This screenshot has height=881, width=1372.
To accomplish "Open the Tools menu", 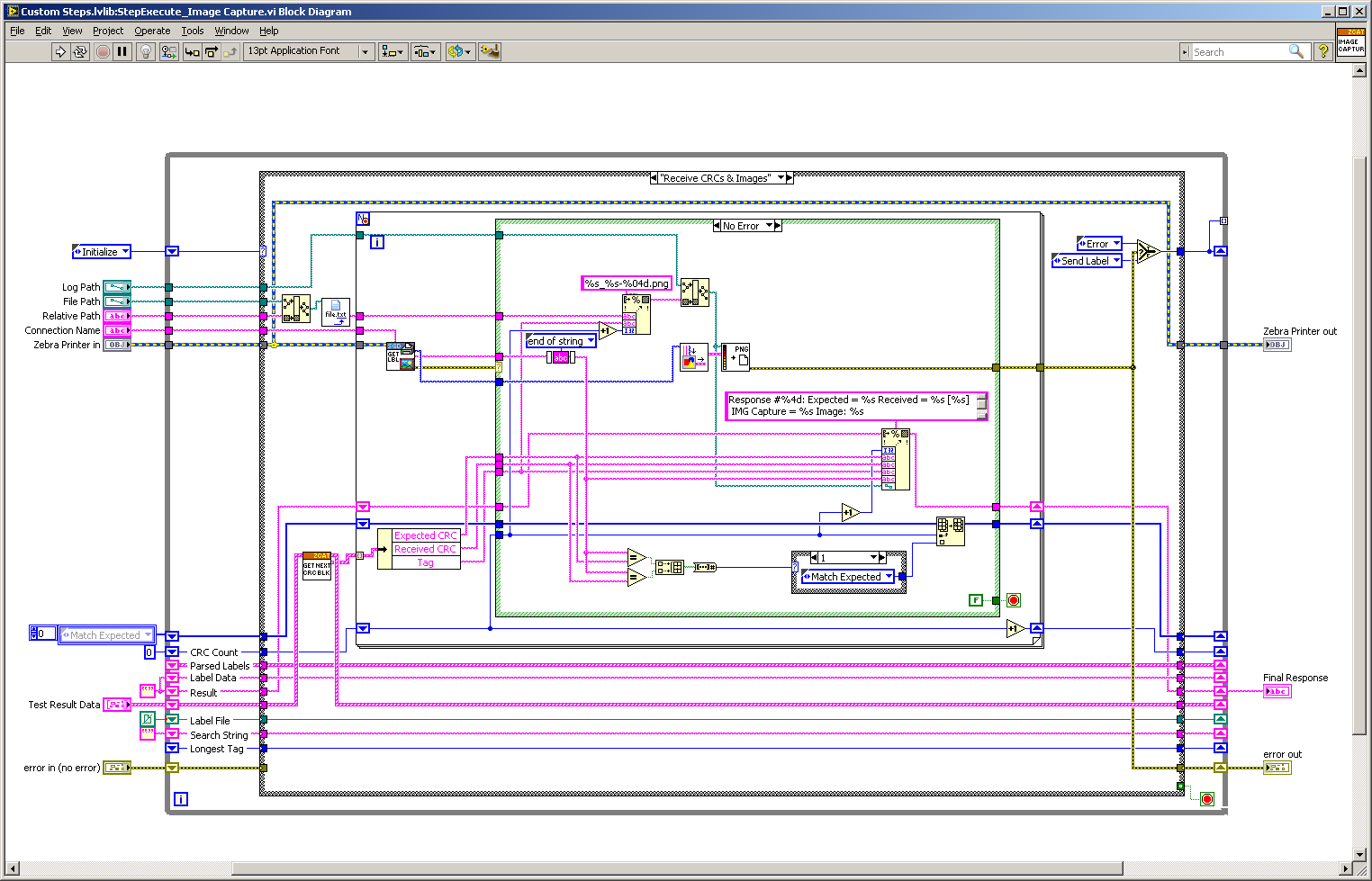I will click(193, 31).
